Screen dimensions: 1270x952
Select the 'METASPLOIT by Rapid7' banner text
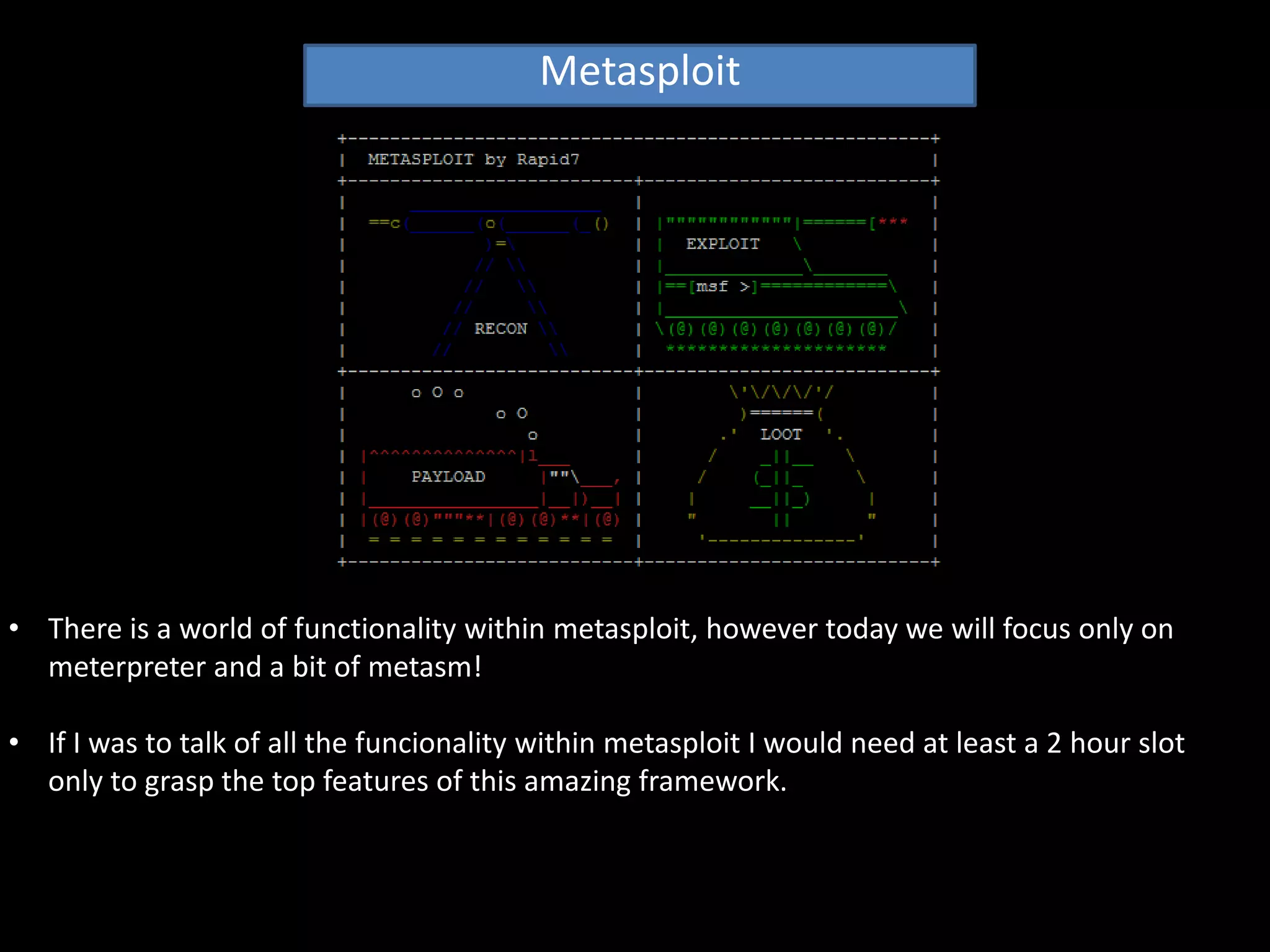pos(473,159)
